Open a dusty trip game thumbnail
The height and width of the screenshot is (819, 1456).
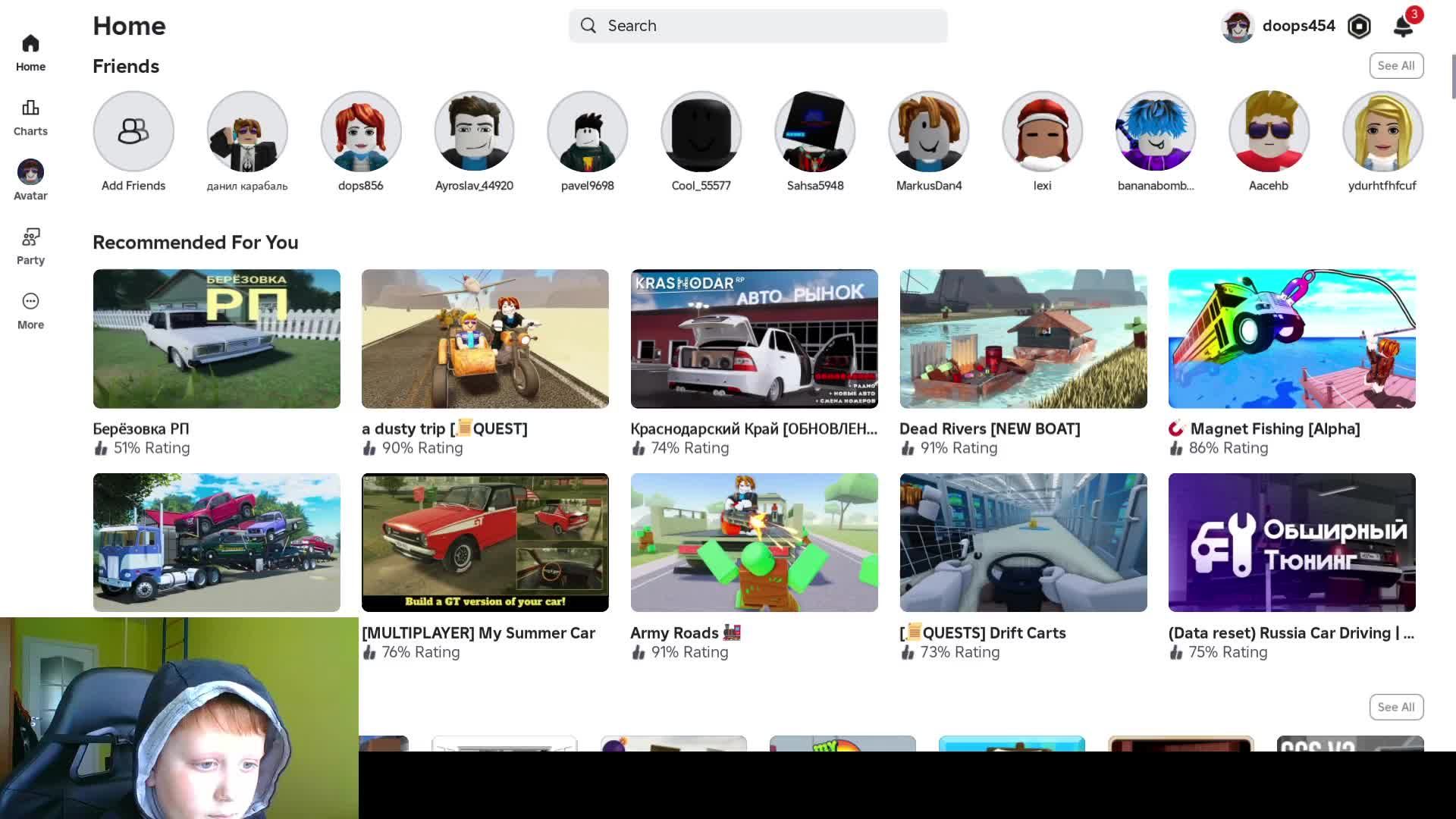coord(485,338)
